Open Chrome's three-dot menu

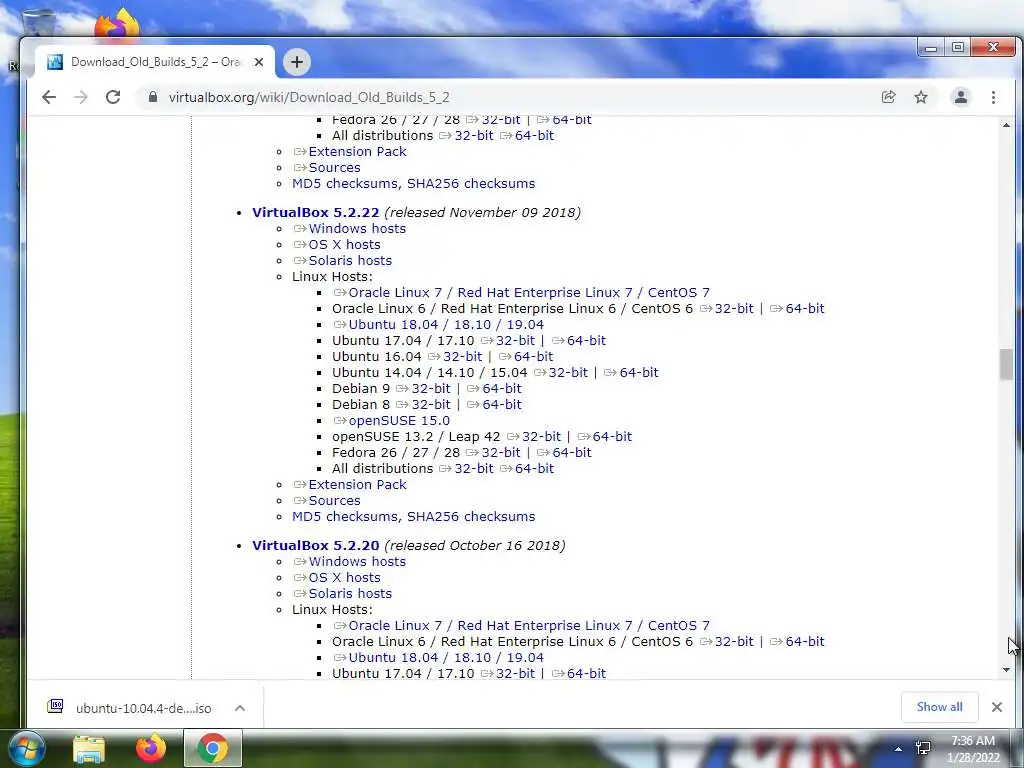click(993, 97)
